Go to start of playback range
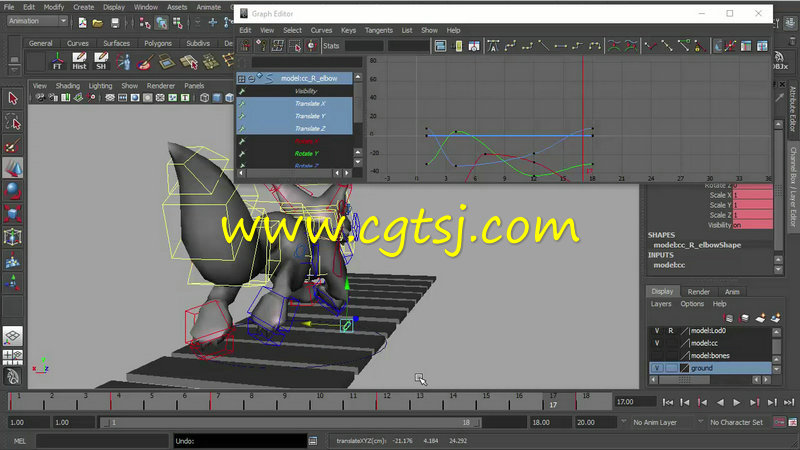Viewport: 800px width, 450px height. click(667, 403)
